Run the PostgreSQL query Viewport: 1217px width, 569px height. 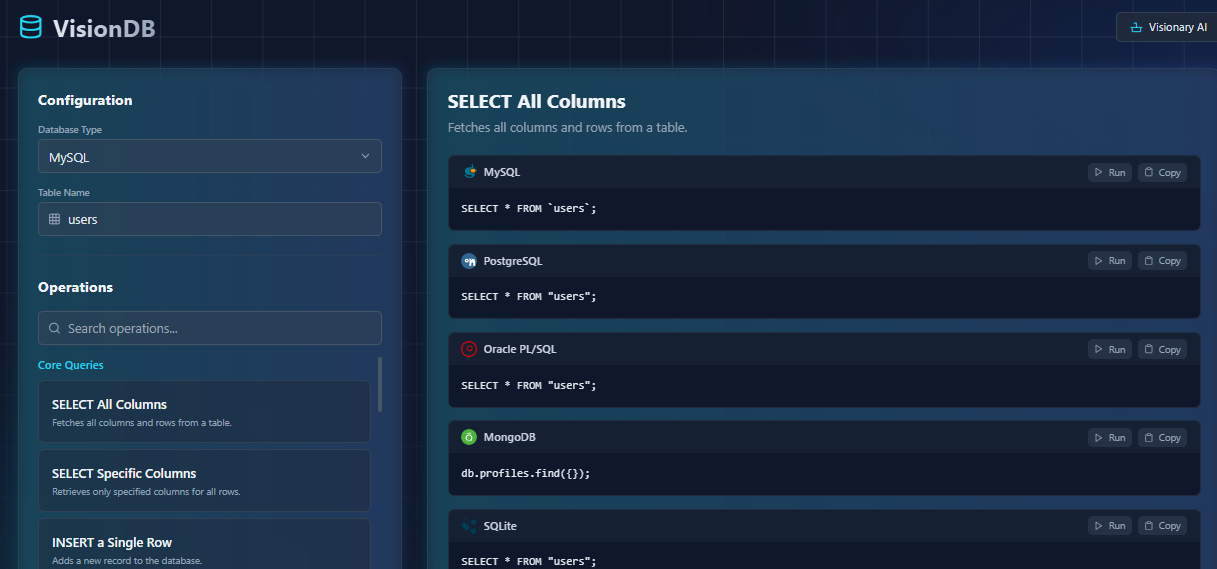[1110, 260]
